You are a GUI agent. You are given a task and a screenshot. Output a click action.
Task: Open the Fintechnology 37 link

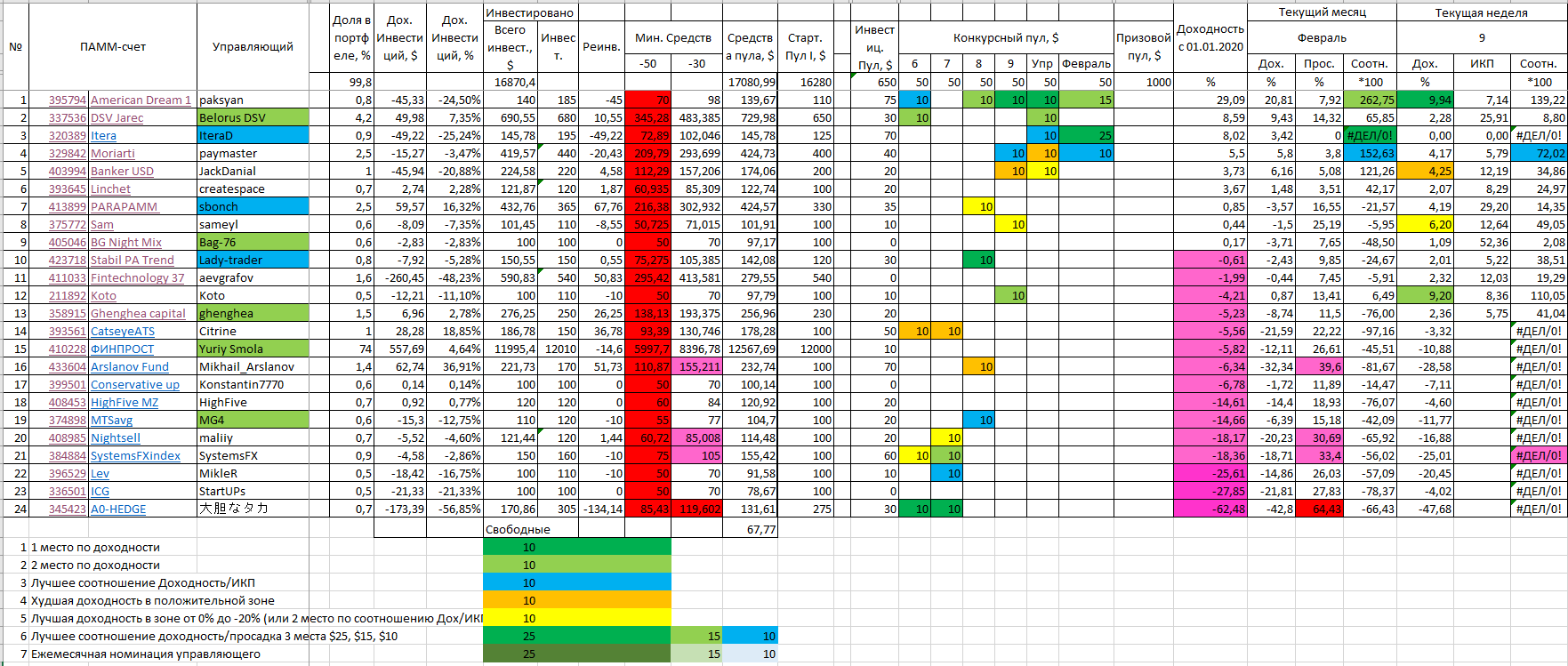tap(137, 278)
